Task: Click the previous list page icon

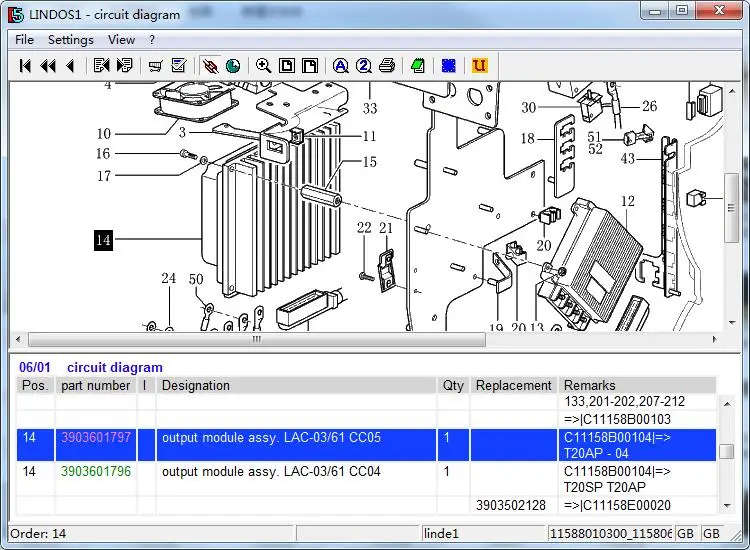Action: coord(101,66)
